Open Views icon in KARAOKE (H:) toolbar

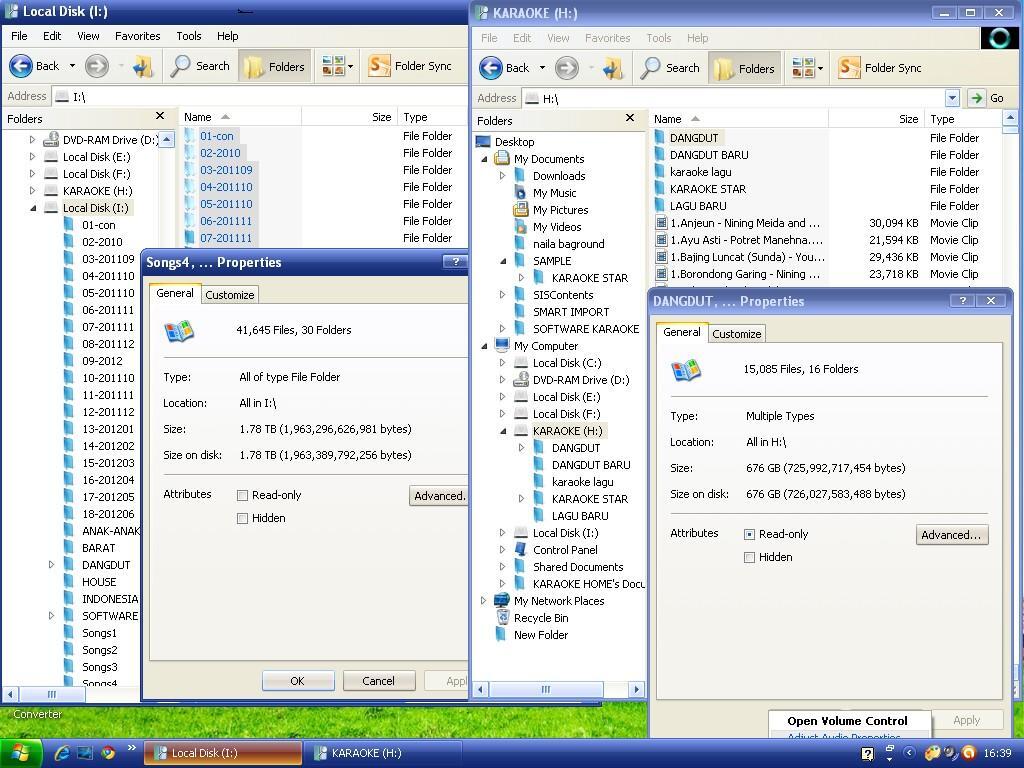click(x=807, y=68)
